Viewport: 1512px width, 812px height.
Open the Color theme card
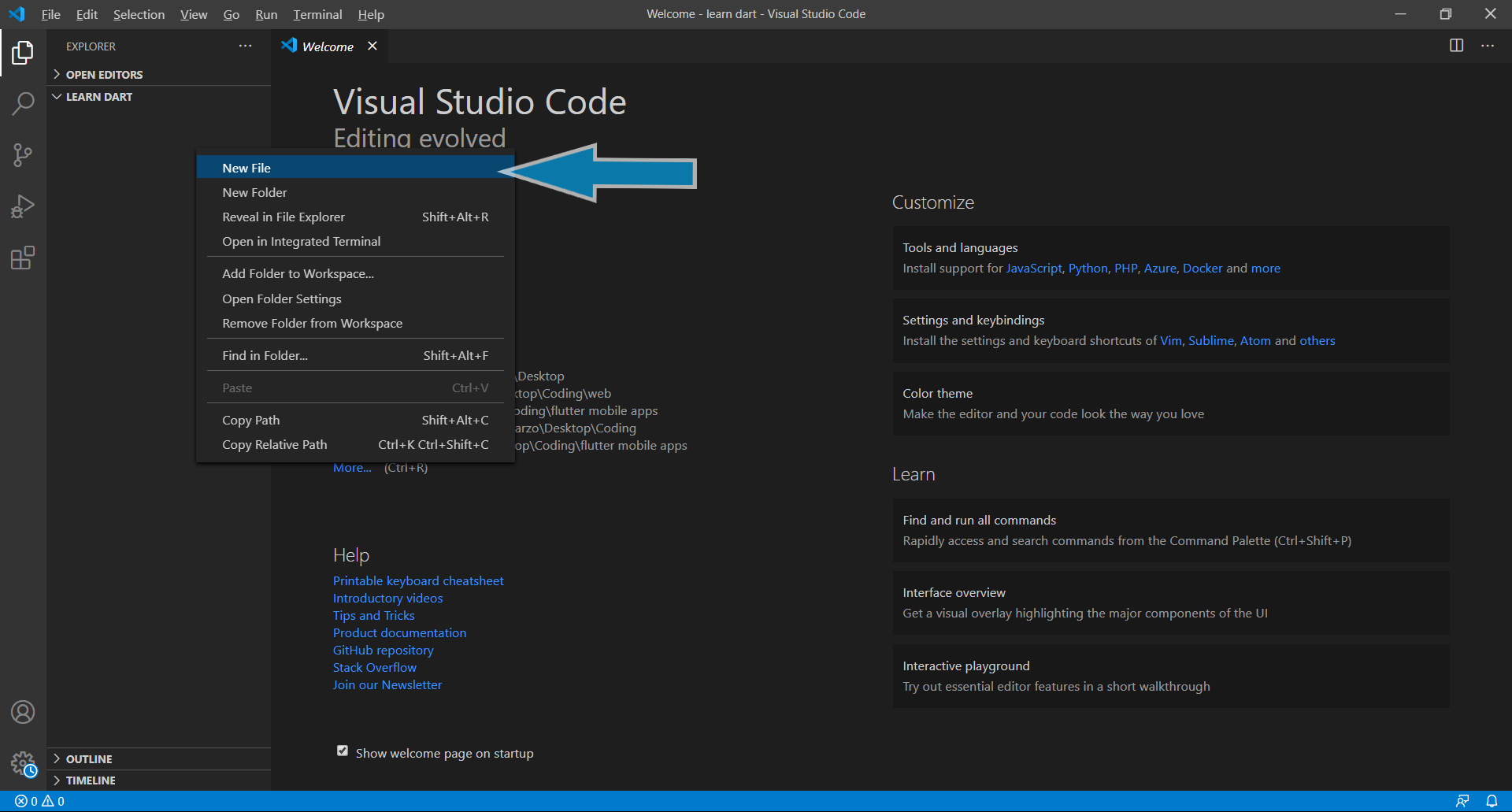click(x=1170, y=403)
